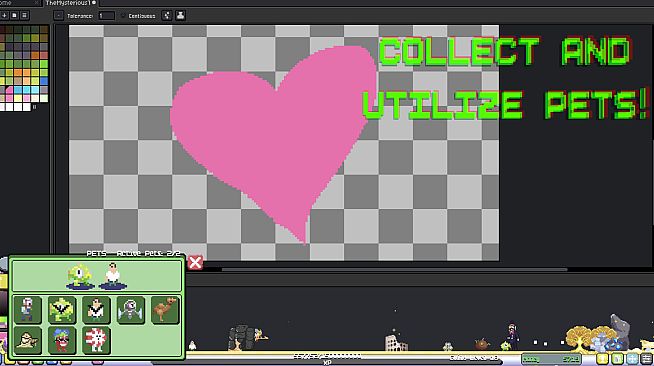Viewport: 654px width, 366px height.
Task: Pick the bright green swatch at palette right edge
Action: pyautogui.click(x=44, y=64)
